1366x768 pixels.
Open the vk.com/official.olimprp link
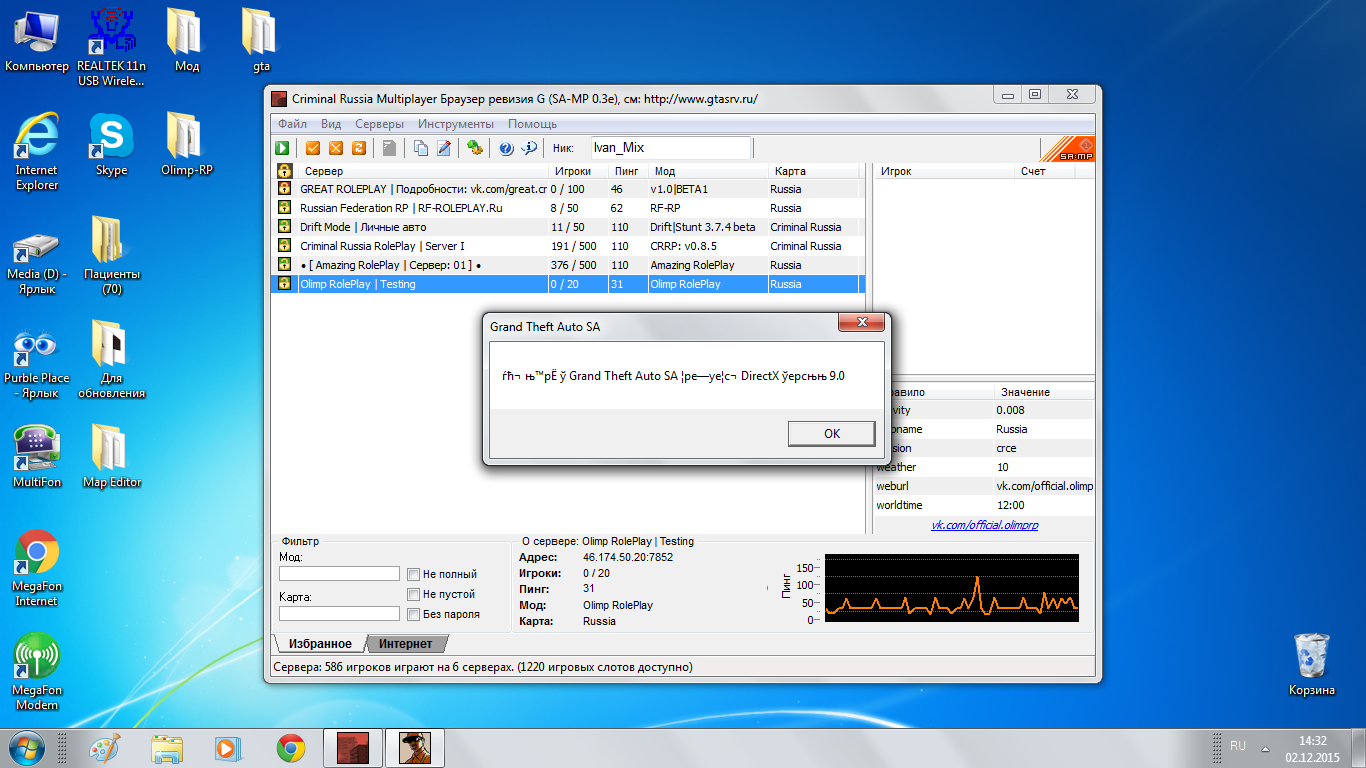(x=985, y=525)
